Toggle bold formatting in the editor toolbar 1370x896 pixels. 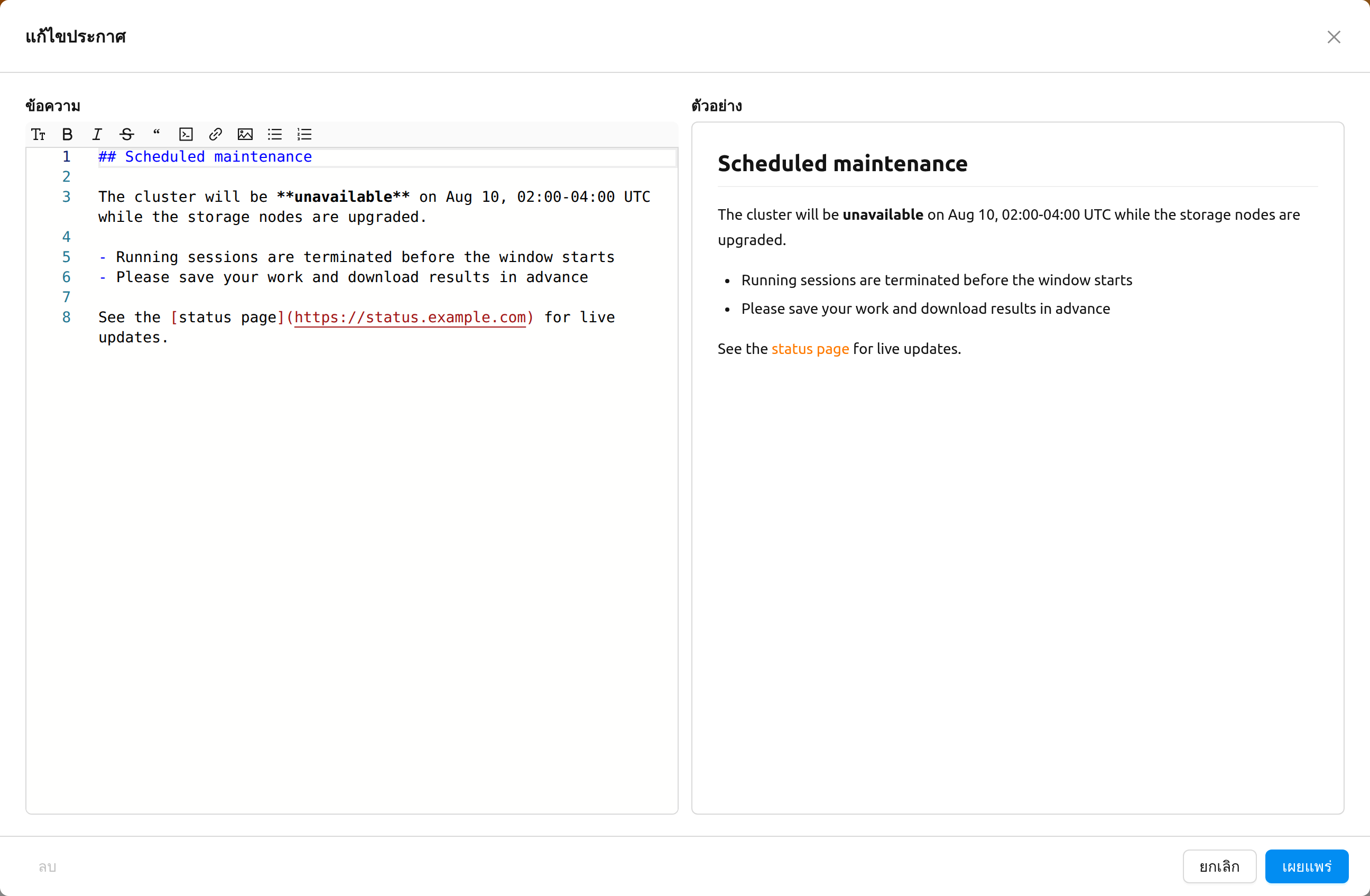tap(67, 135)
